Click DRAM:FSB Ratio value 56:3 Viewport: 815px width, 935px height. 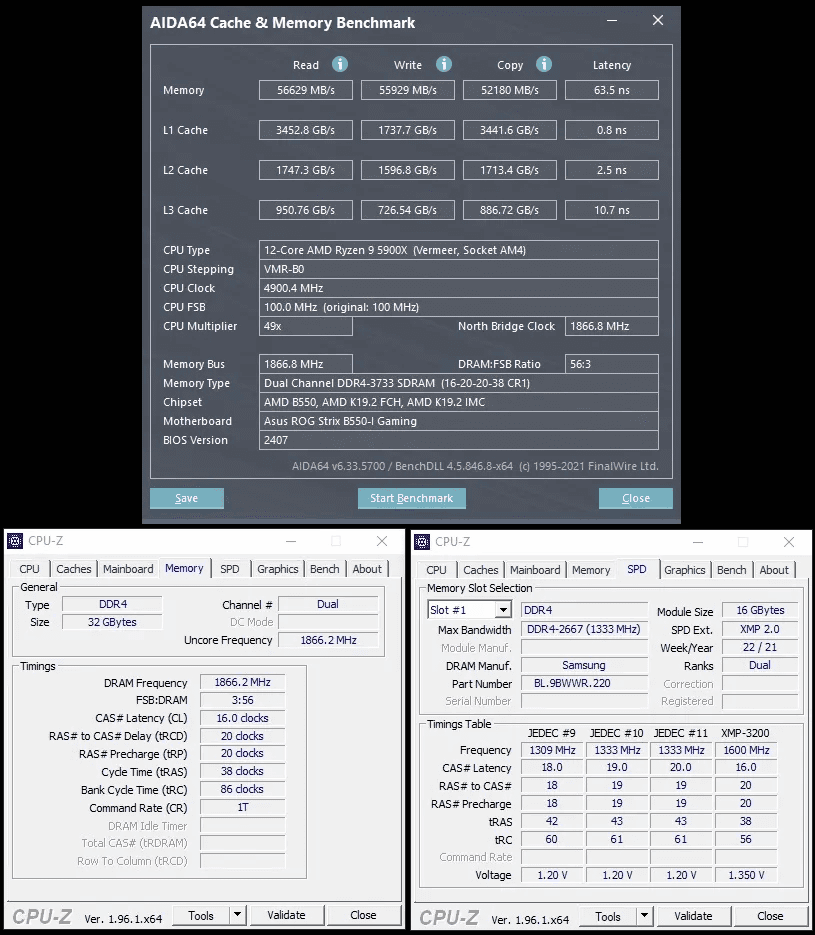click(x=612, y=364)
